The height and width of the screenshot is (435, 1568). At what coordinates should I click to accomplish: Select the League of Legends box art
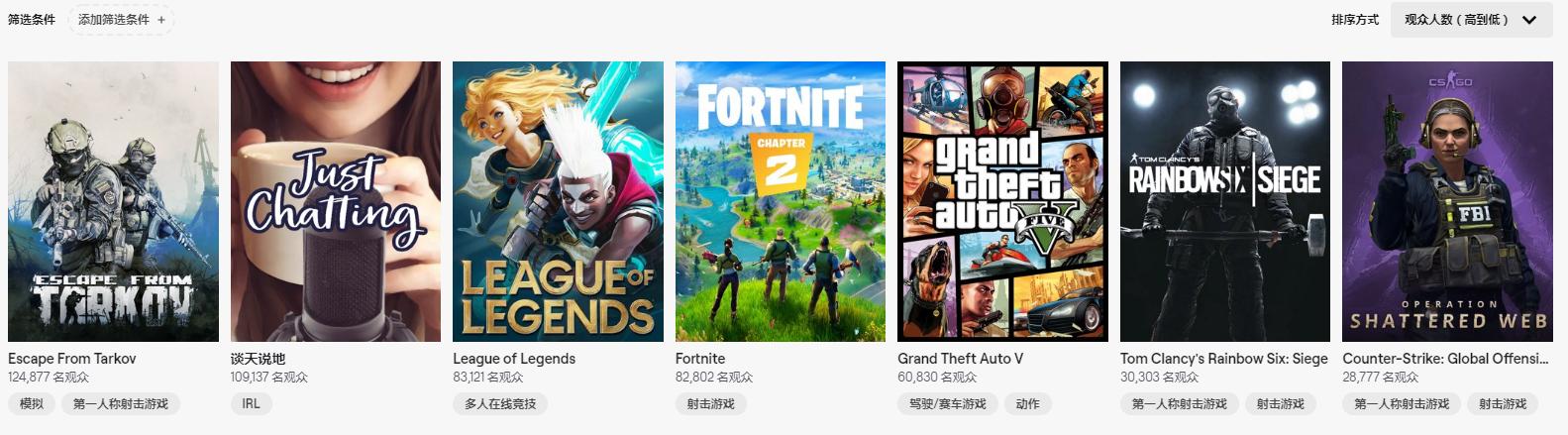coord(558,201)
